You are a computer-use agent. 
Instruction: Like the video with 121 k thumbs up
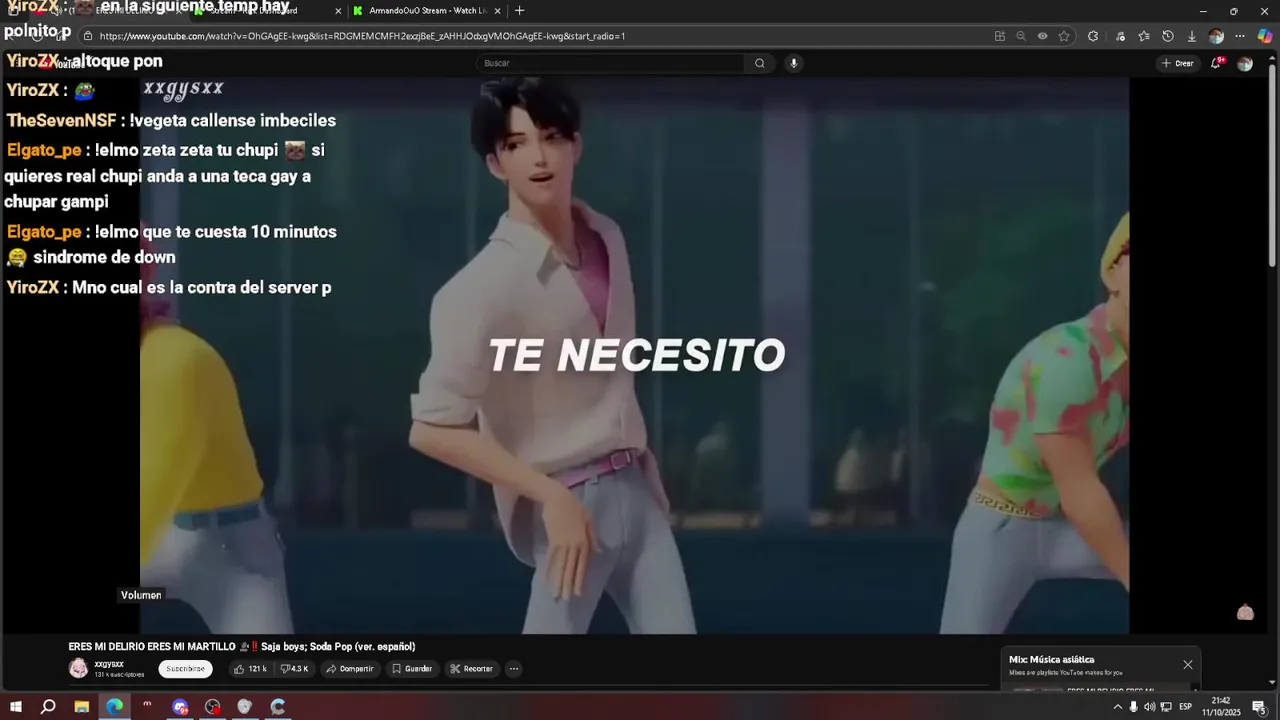[x=250, y=669]
